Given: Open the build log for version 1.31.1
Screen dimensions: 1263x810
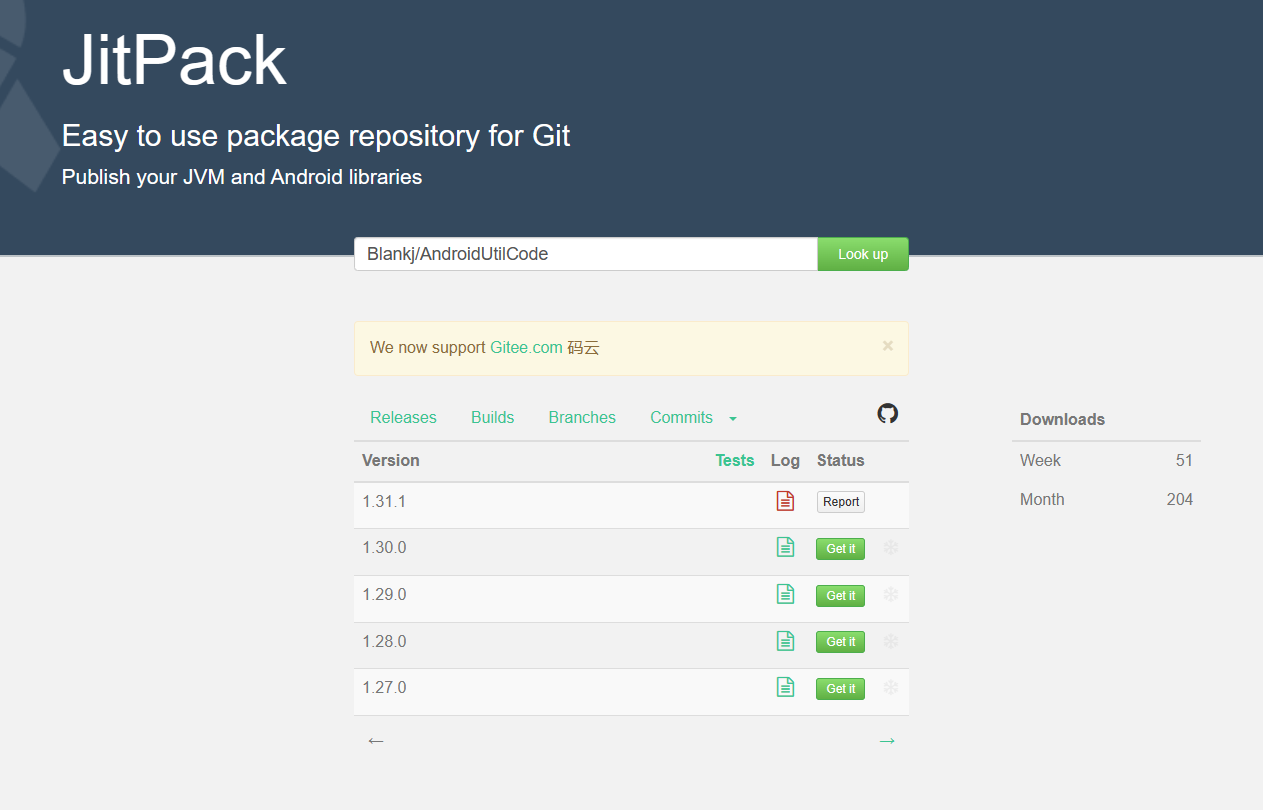Looking at the screenshot, I should [x=785, y=501].
